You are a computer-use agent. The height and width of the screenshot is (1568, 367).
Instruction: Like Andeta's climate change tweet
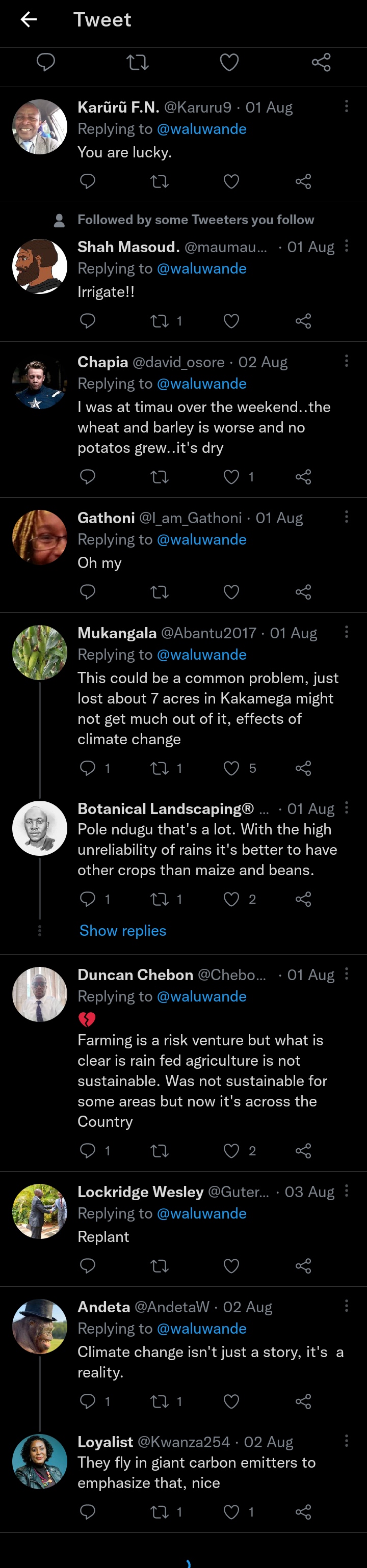pyautogui.click(x=231, y=1401)
